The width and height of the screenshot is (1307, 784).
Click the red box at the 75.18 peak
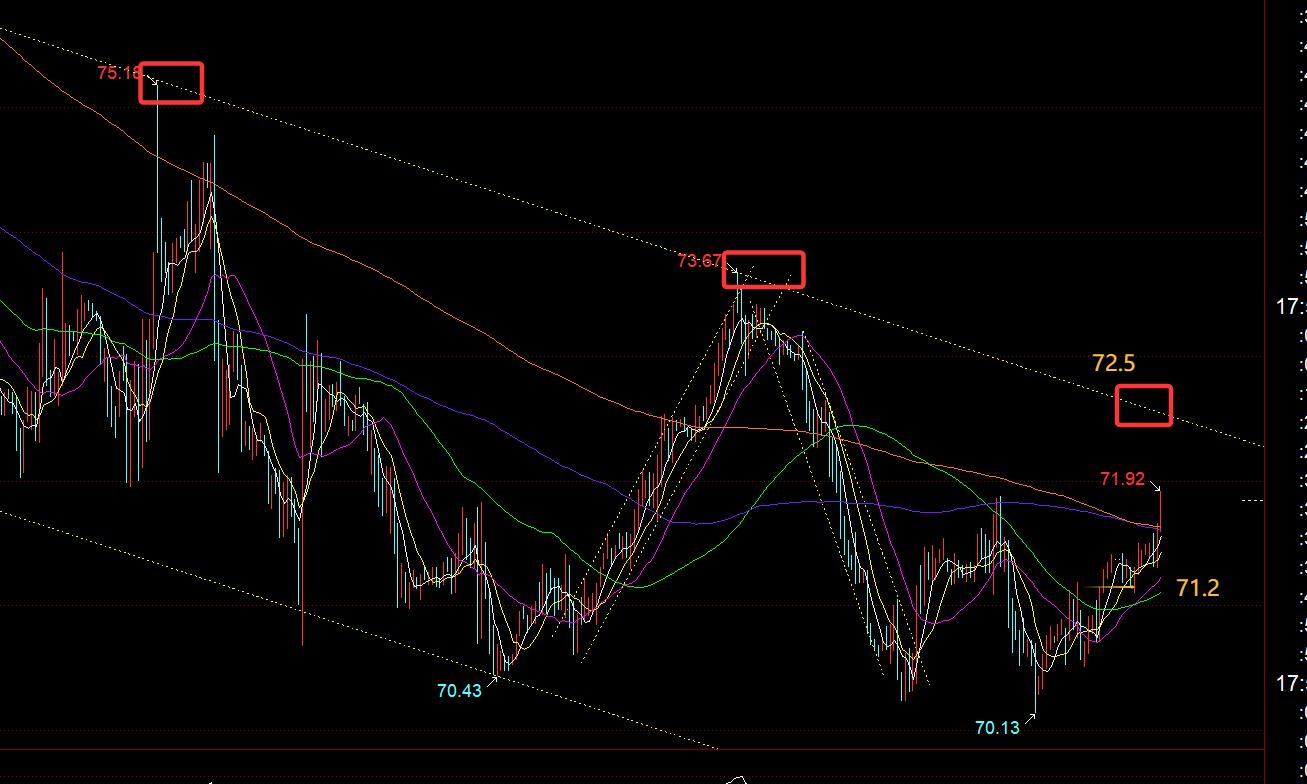tap(171, 83)
